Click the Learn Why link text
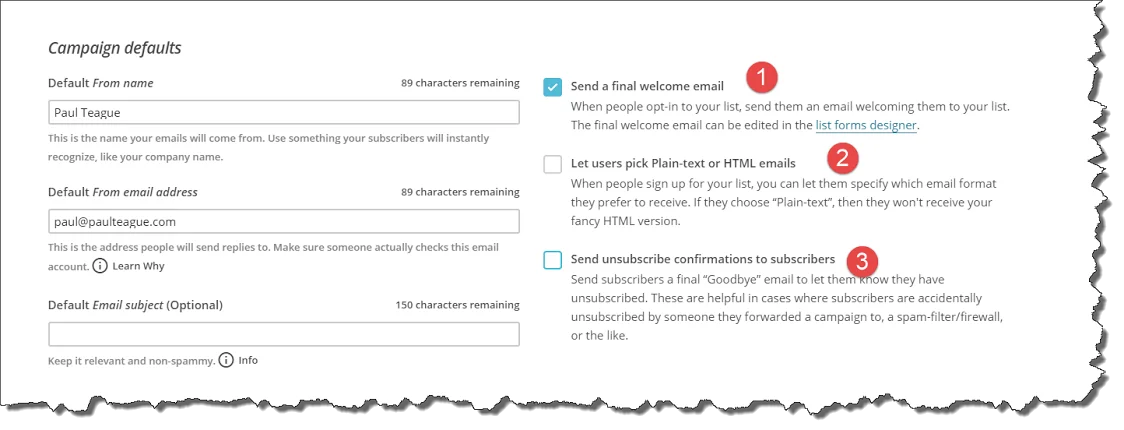 (138, 266)
